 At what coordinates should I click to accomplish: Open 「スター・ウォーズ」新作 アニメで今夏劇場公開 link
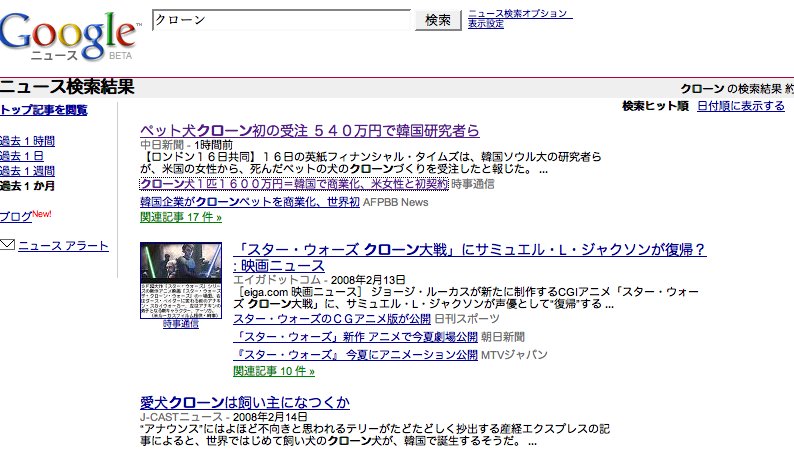pyautogui.click(x=355, y=337)
